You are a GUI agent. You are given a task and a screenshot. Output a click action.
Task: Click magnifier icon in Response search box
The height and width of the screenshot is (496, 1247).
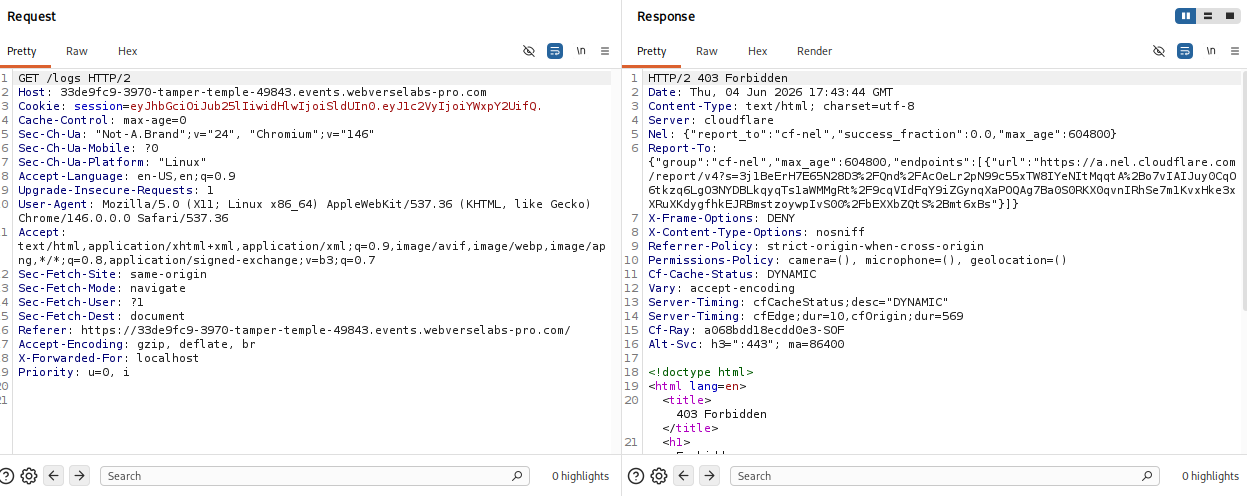pos(1147,476)
